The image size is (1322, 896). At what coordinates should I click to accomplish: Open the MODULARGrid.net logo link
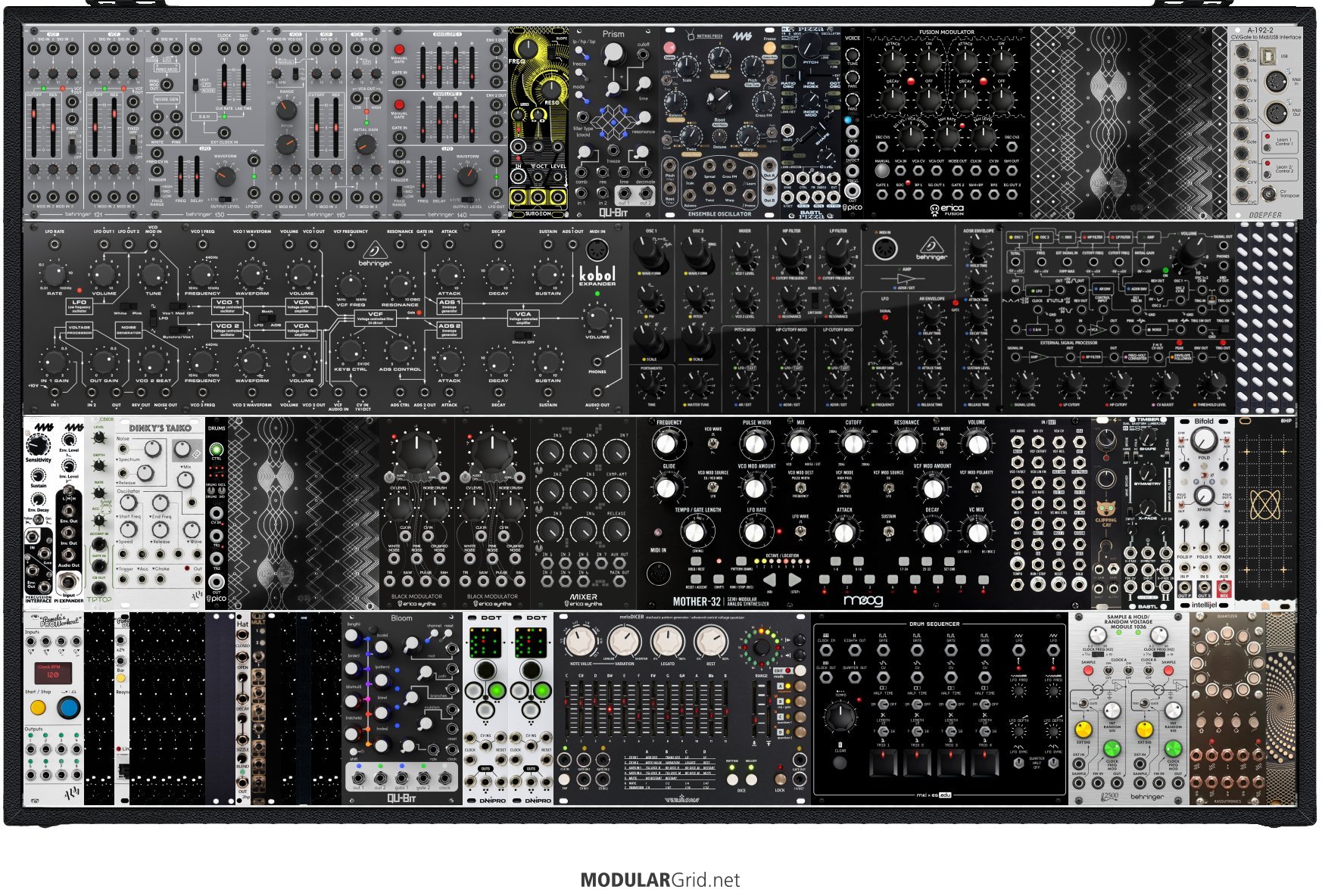tap(660, 880)
